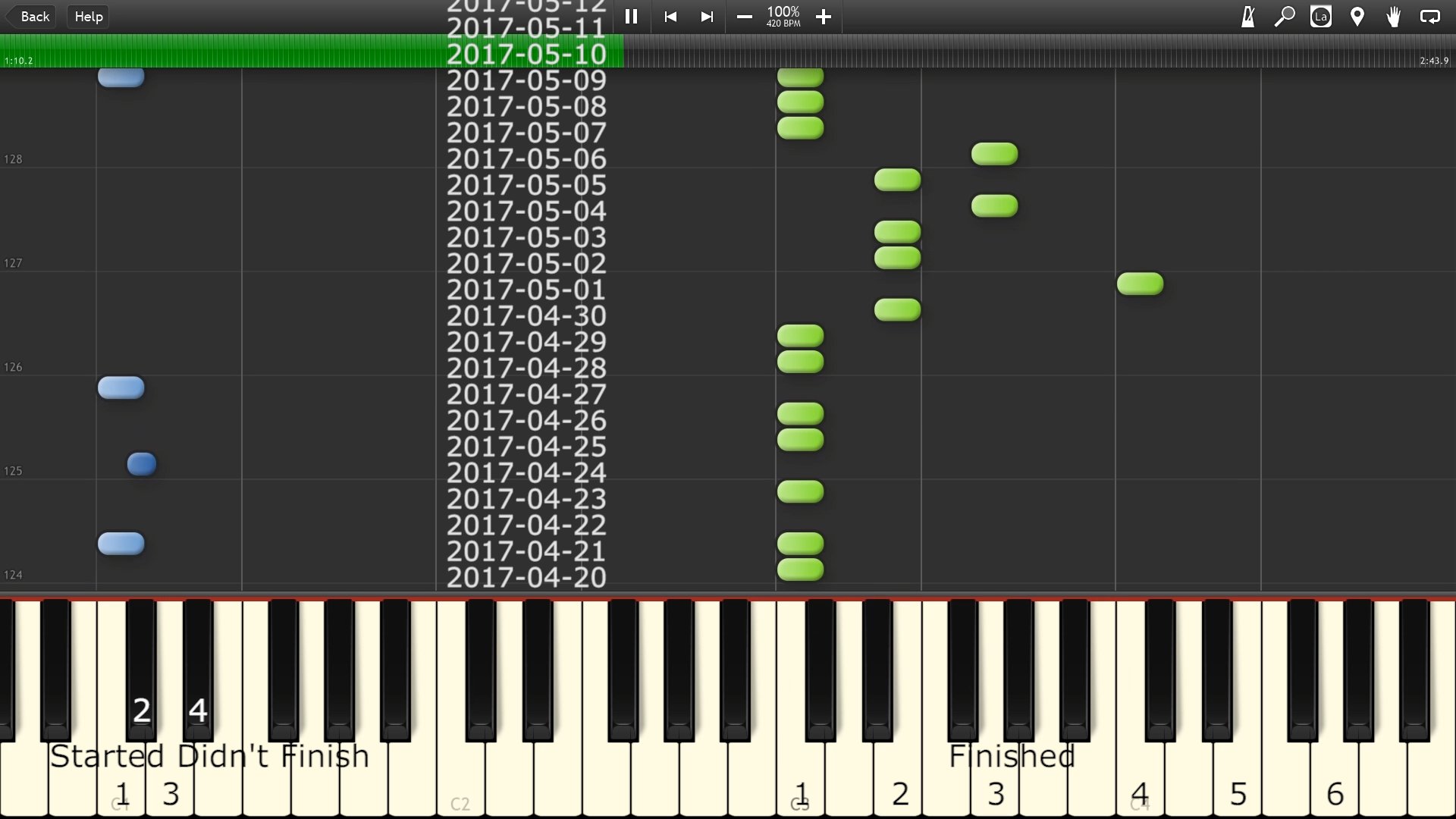The height and width of the screenshot is (819, 1456).
Task: Skip forward to next section
Action: click(707, 17)
